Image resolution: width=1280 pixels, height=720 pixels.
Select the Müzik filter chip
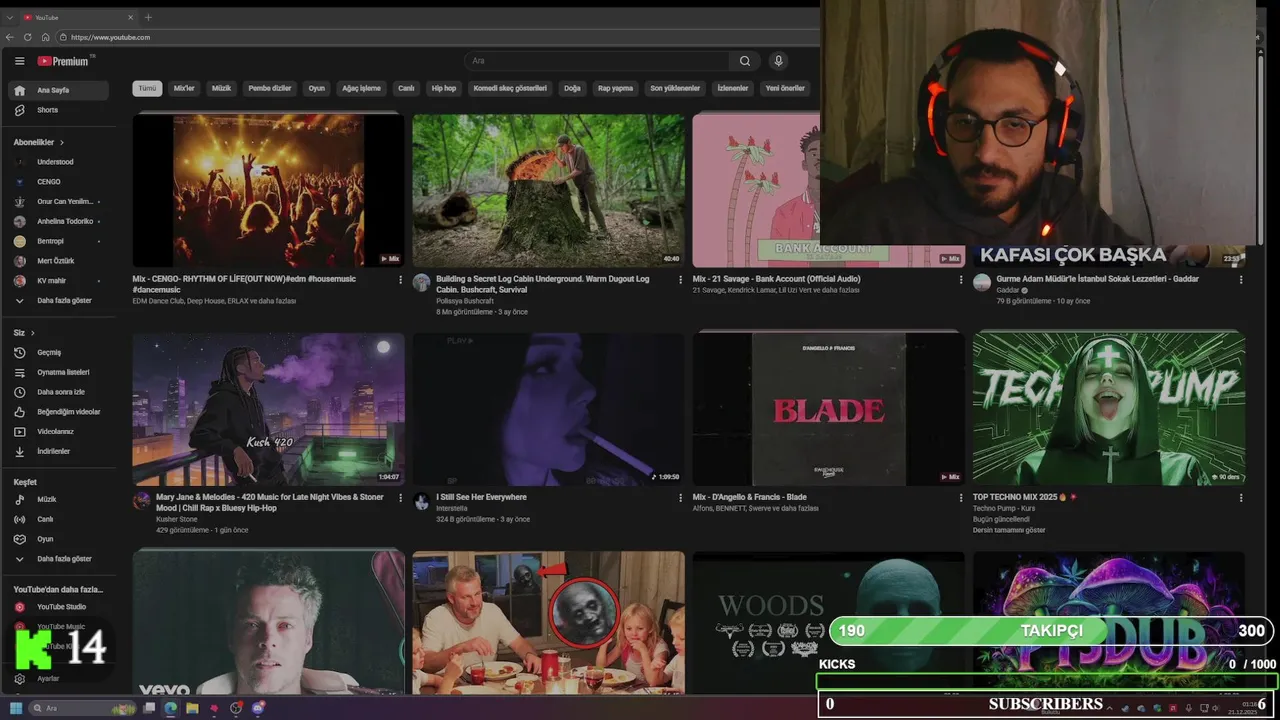pyautogui.click(x=221, y=88)
